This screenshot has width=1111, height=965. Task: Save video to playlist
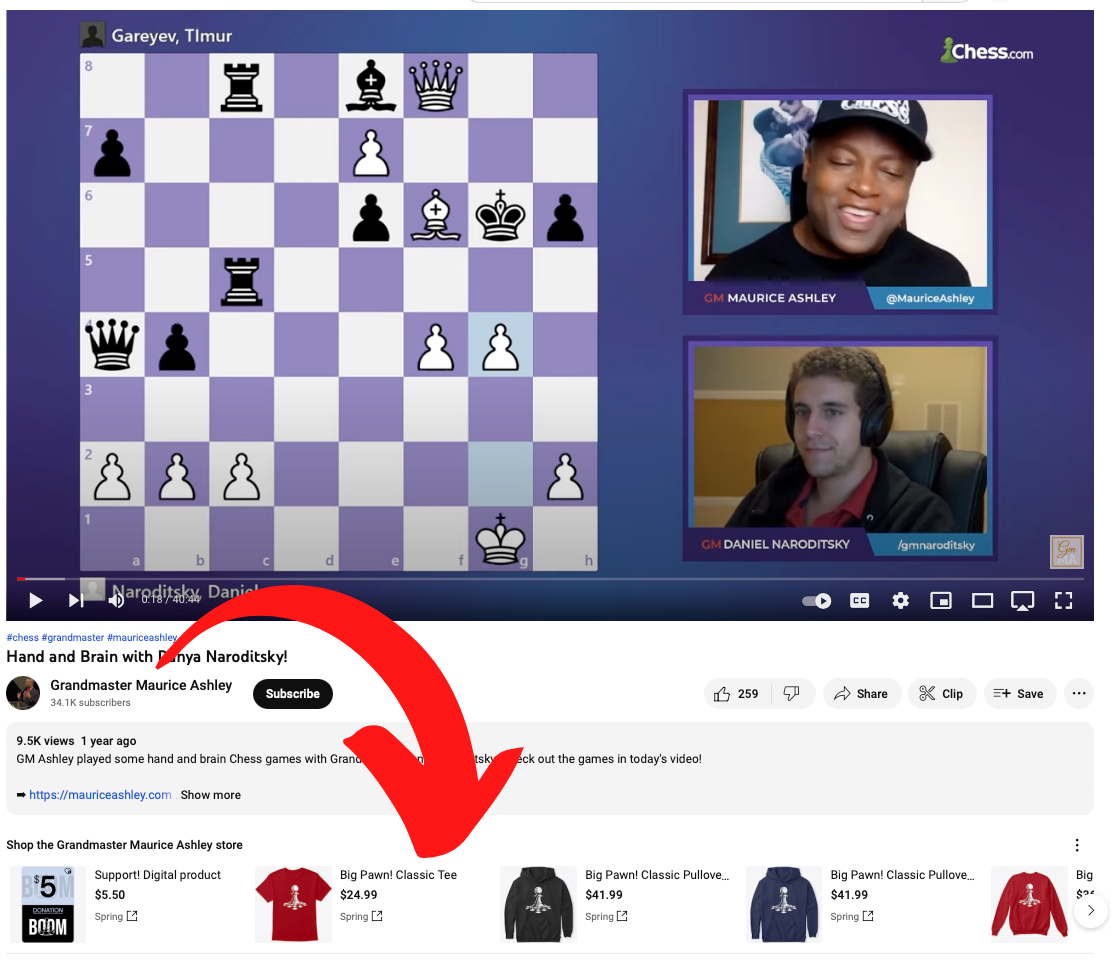(x=1020, y=694)
